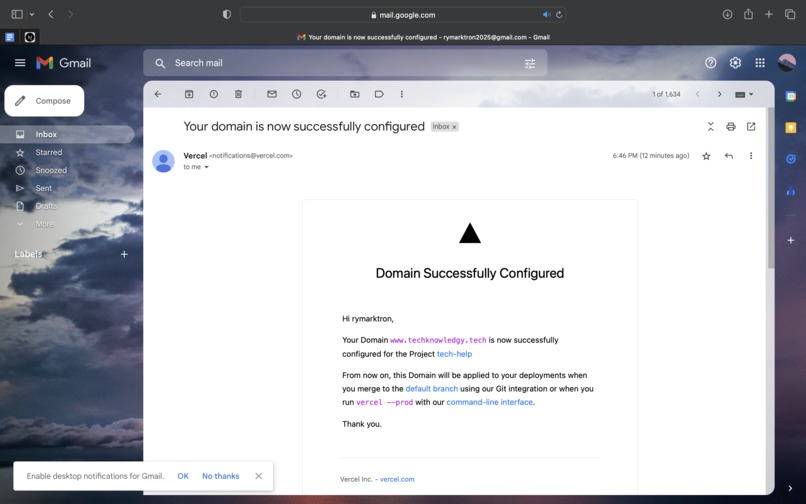Viewport: 806px width, 504px height.
Task: Open new Safari tab
Action: [x=768, y=14]
